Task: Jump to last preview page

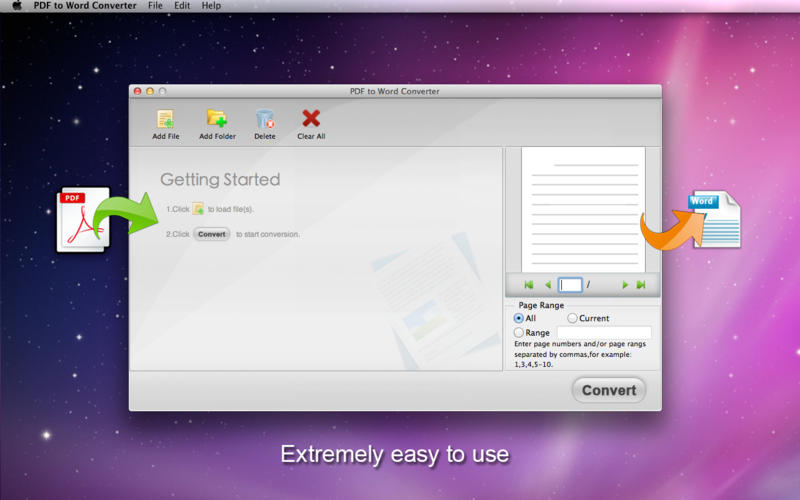Action: tap(641, 285)
